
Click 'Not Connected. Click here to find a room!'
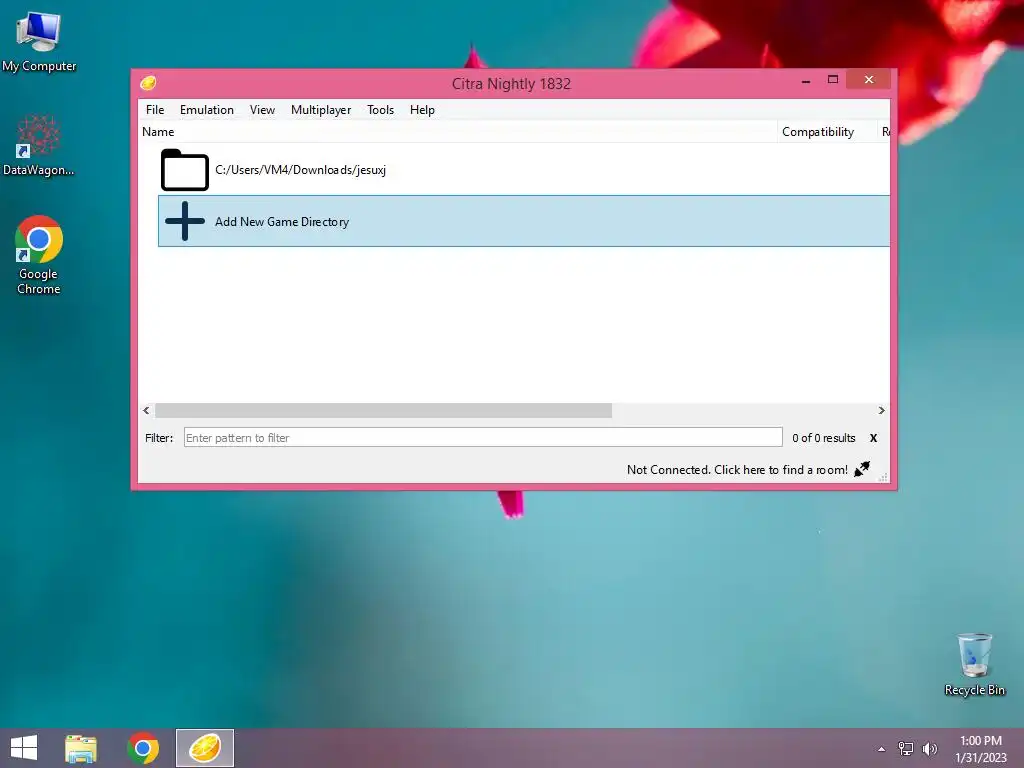(737, 470)
